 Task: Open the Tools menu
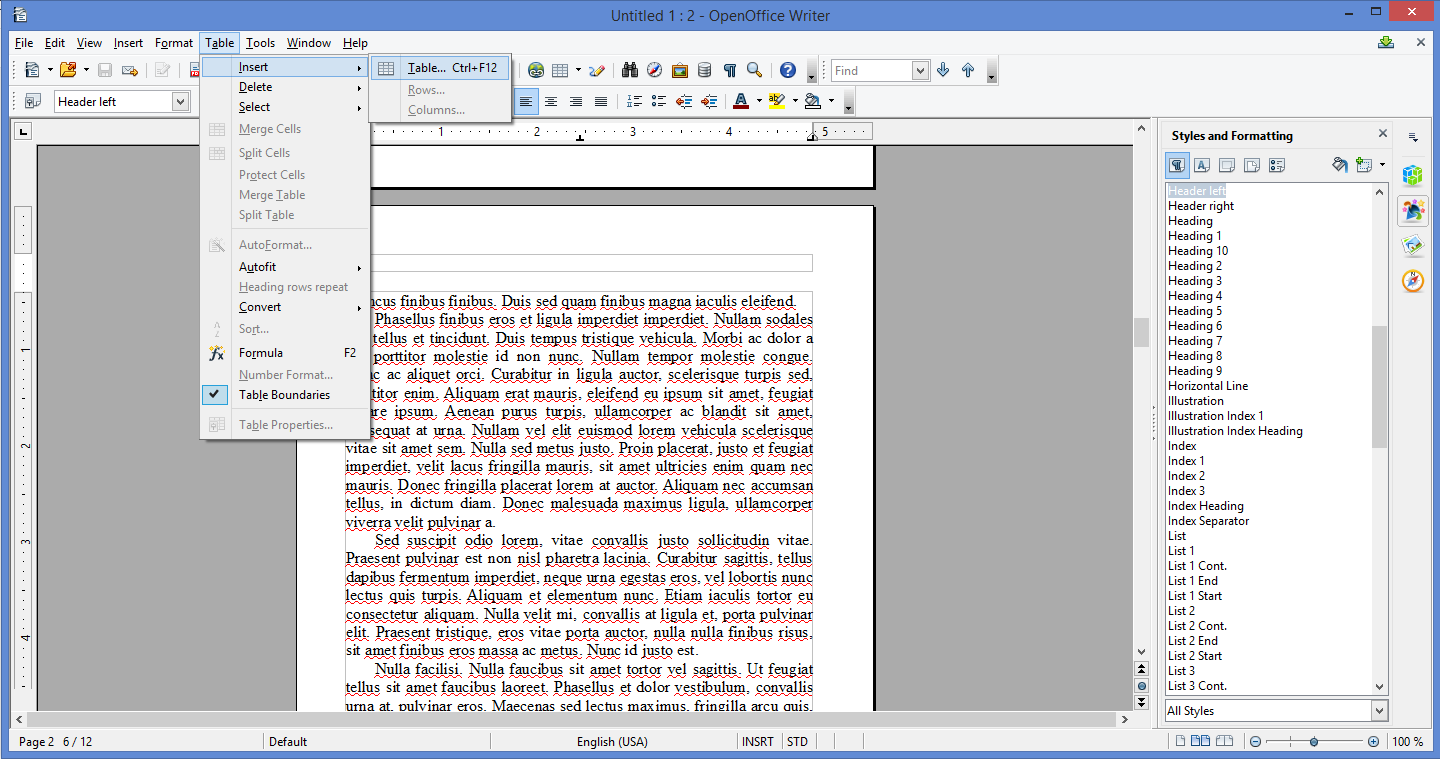[260, 43]
